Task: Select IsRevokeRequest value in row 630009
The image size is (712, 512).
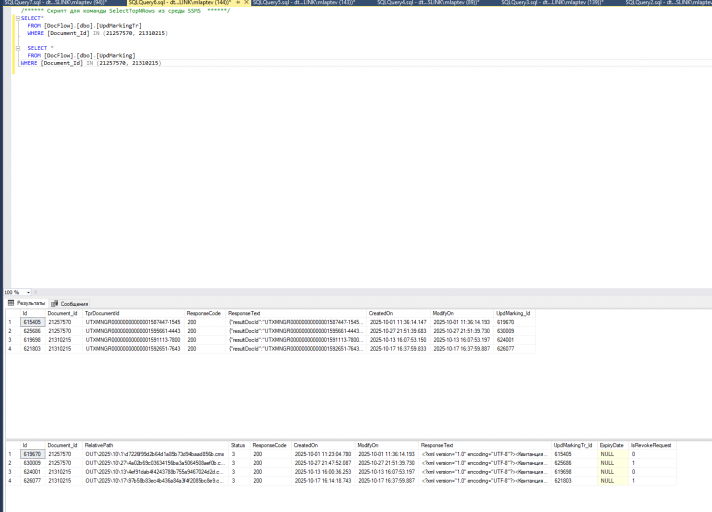Action: 652,463
